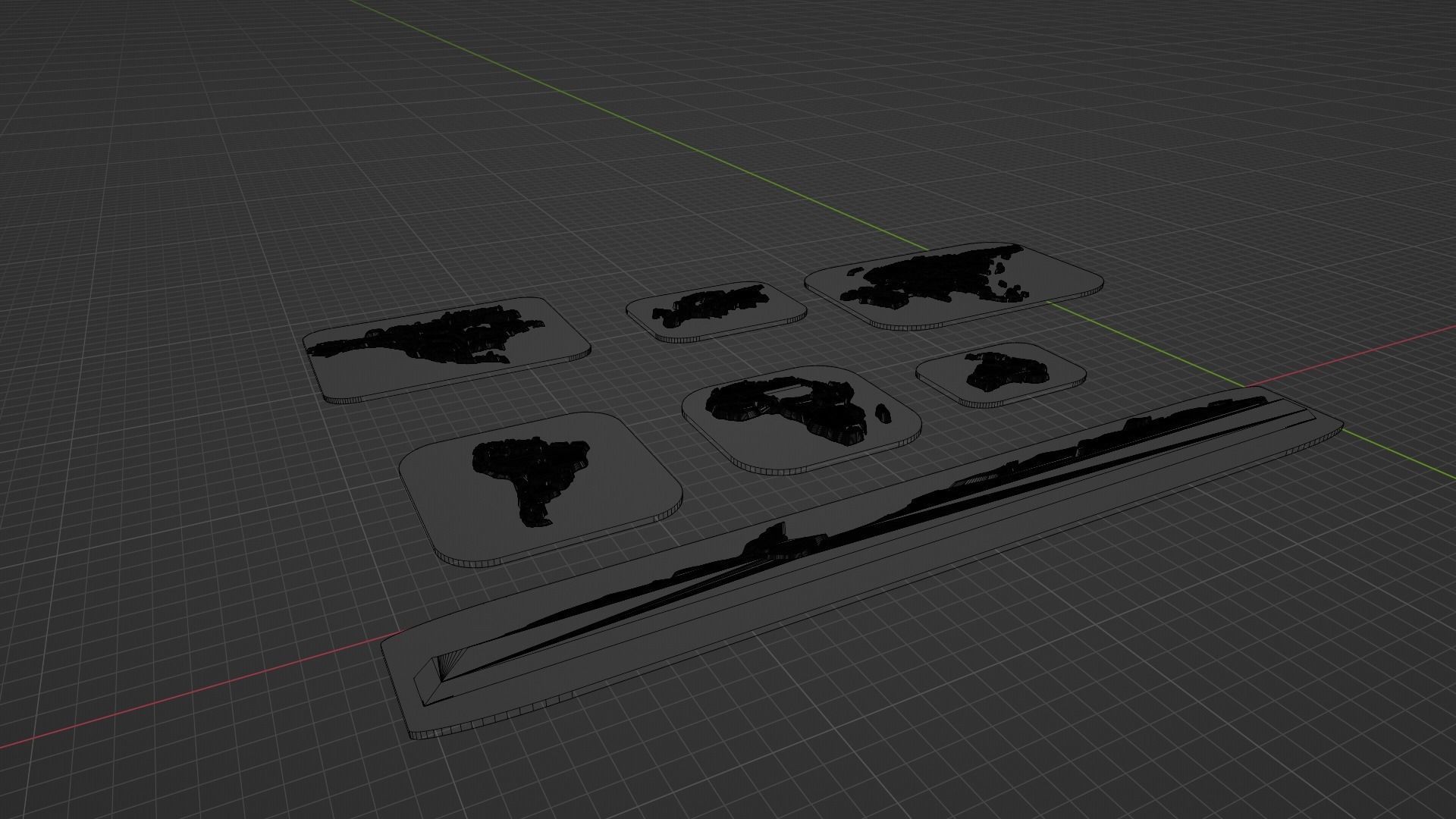Viewport: 1456px width, 819px height.
Task: Select the South America continent plate
Action: pos(541,489)
